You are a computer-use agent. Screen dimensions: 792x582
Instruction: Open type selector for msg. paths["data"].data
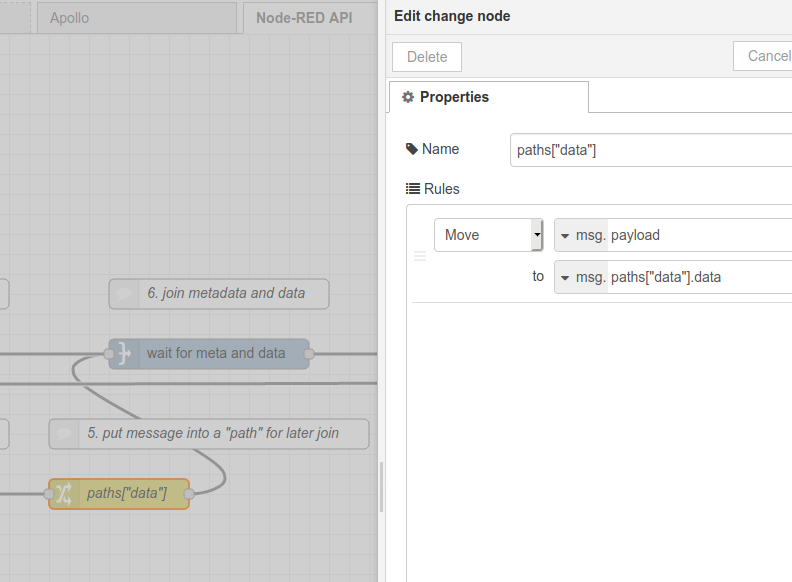point(581,277)
